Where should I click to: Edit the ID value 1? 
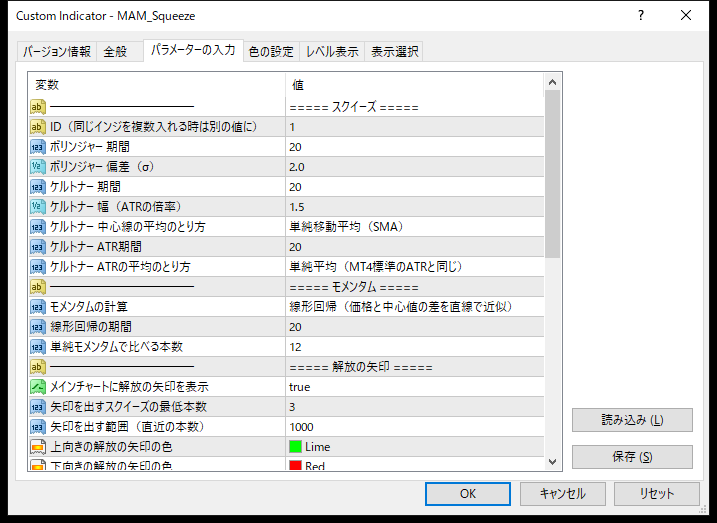415,127
